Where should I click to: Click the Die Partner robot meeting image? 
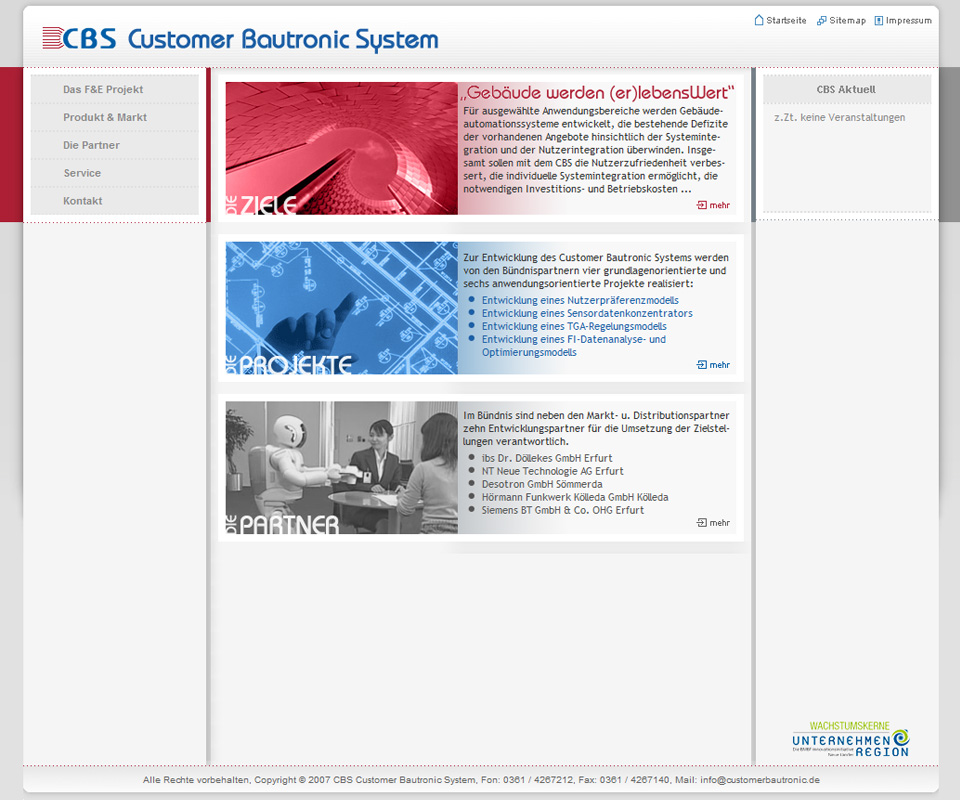pyautogui.click(x=342, y=468)
